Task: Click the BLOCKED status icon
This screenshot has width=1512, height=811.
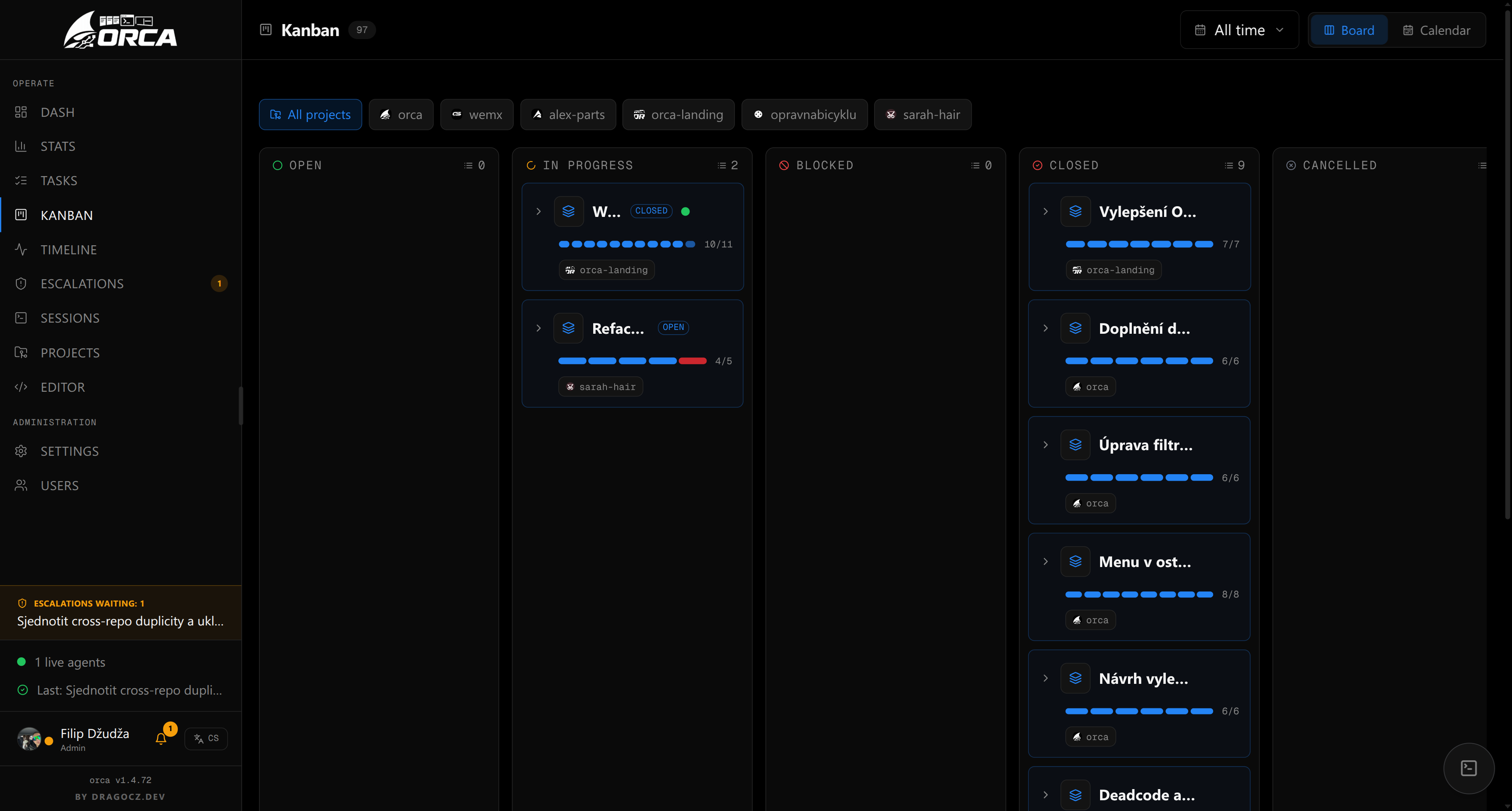Action: tap(784, 165)
